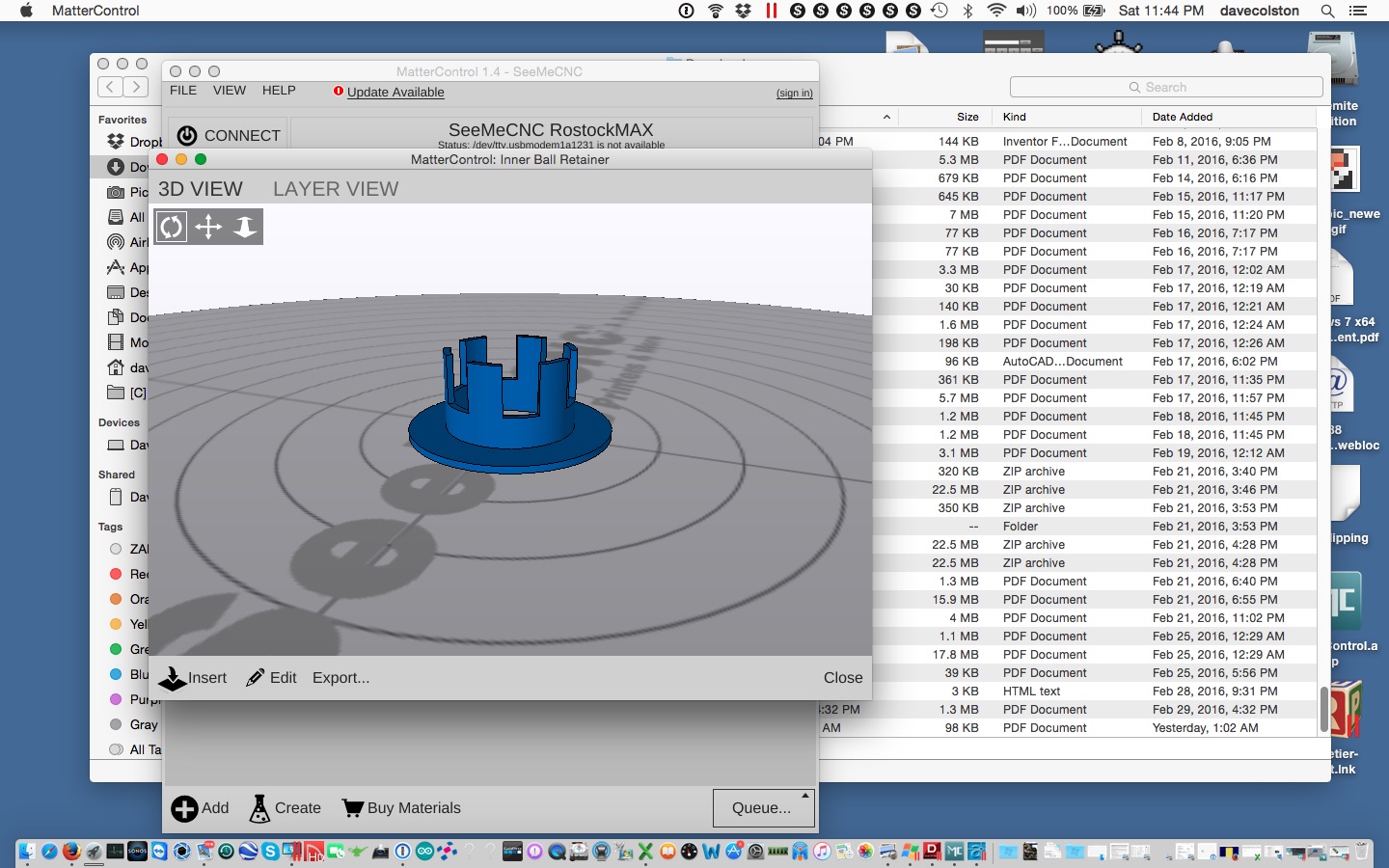This screenshot has height=868, width=1389.
Task: Click the Update Available link
Action: (395, 93)
